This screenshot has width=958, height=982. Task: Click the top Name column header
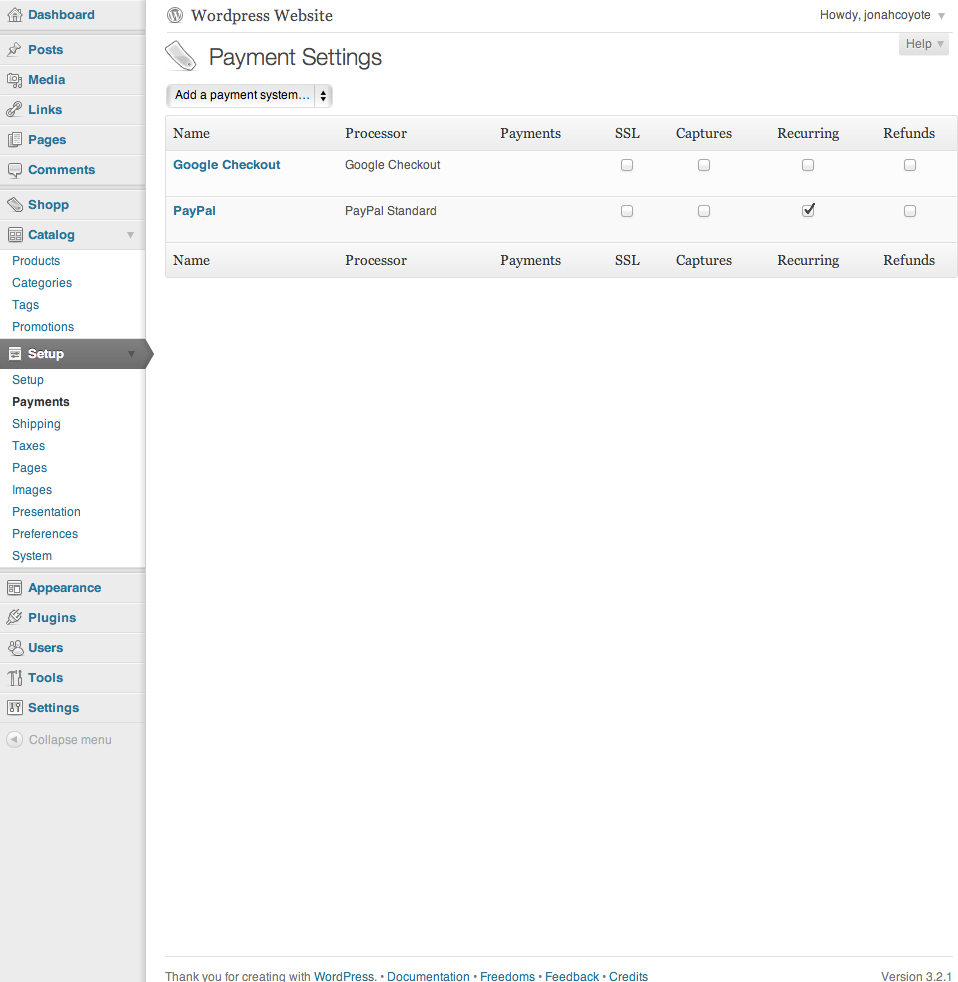[x=192, y=133]
